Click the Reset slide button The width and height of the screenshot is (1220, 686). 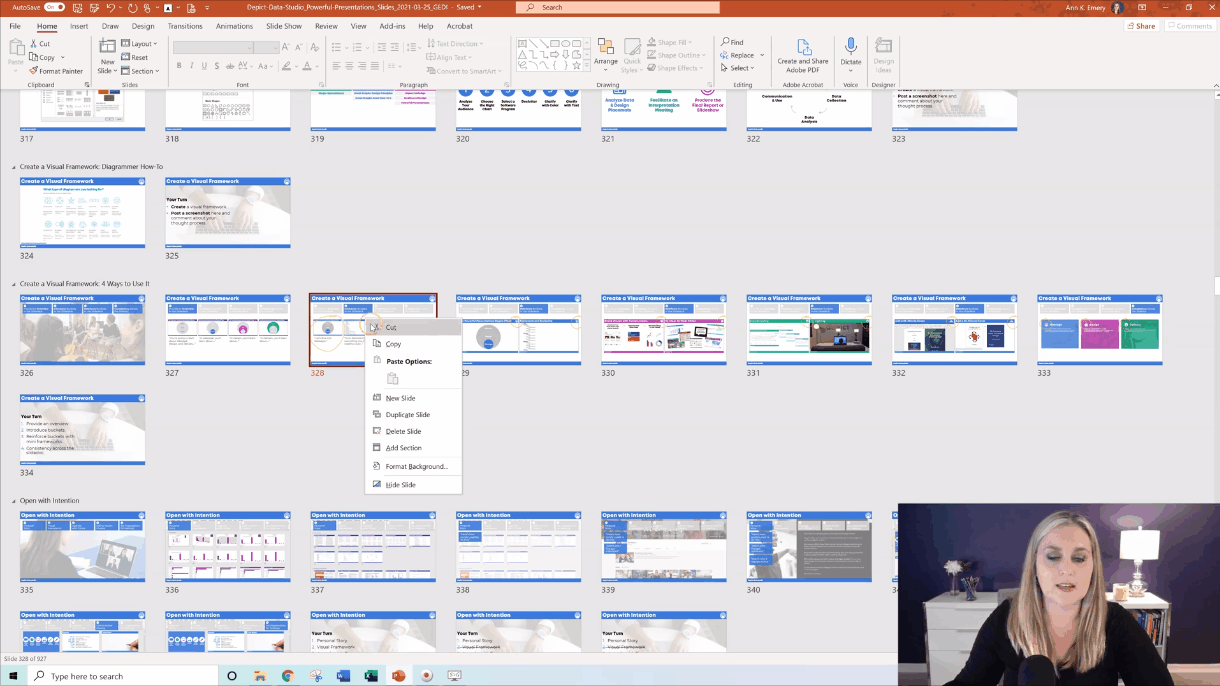point(135,57)
